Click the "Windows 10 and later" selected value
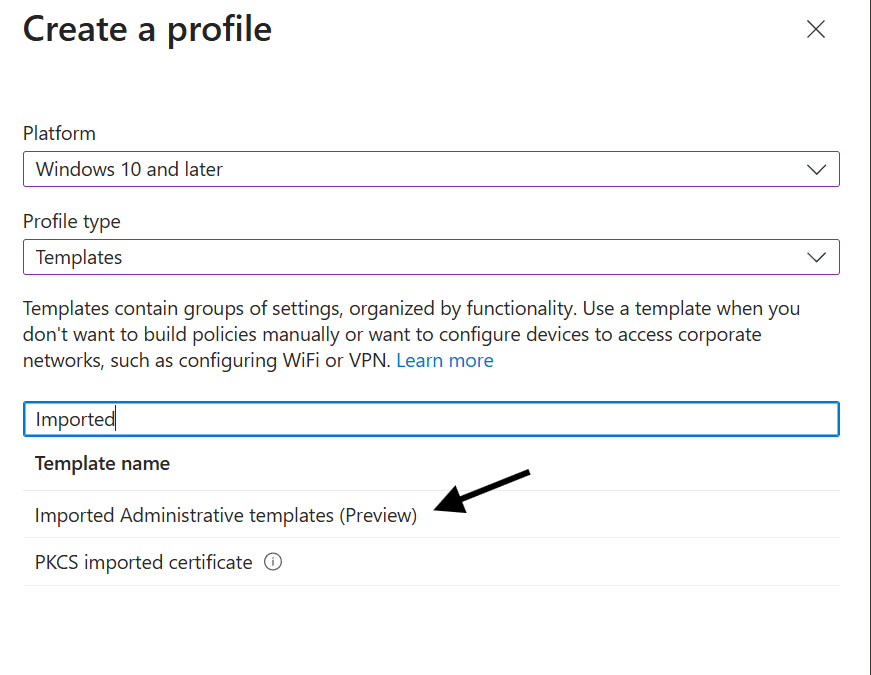This screenshot has width=871, height=675. coord(129,169)
